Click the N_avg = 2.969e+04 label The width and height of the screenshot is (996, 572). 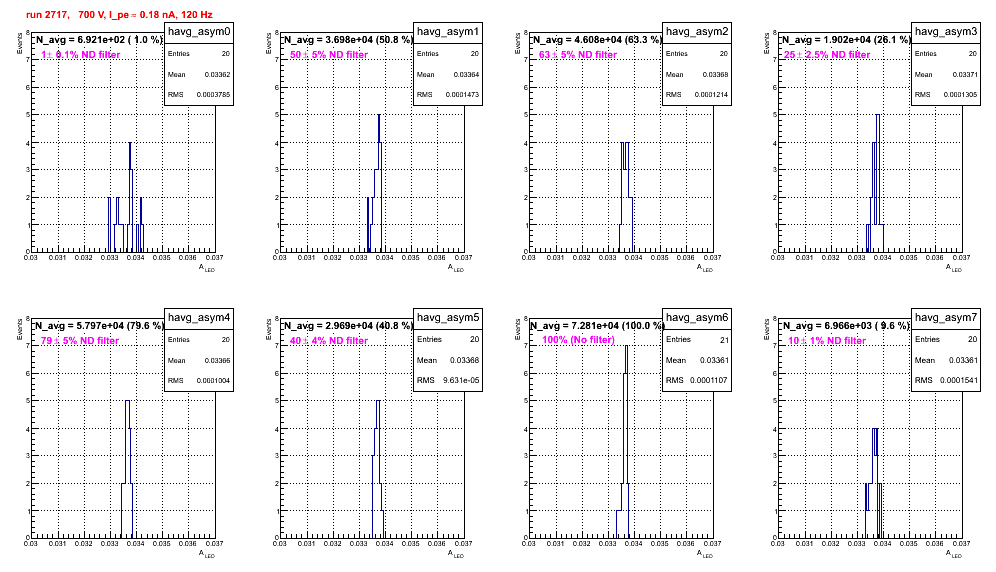pos(348,326)
